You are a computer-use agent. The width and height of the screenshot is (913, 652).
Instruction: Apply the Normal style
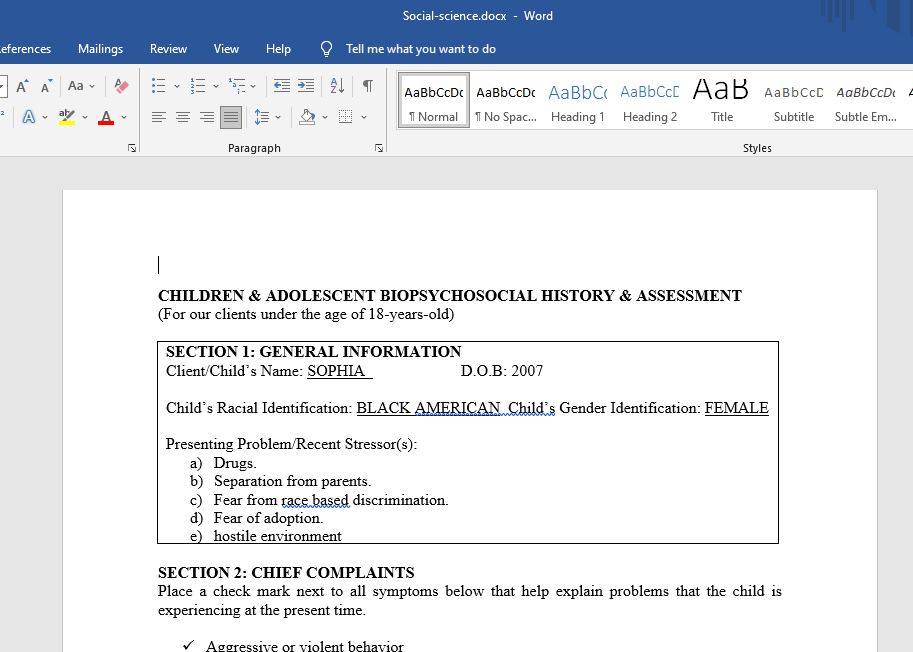(x=434, y=100)
